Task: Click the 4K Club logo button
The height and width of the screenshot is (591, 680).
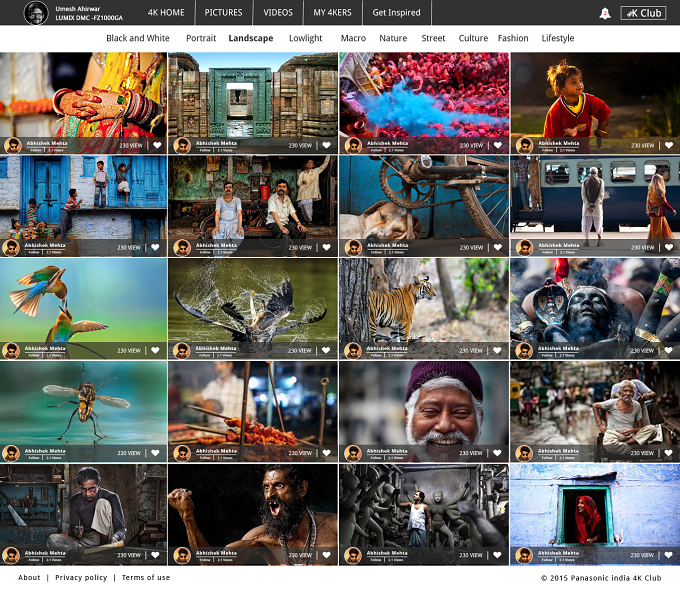Action: click(x=643, y=13)
